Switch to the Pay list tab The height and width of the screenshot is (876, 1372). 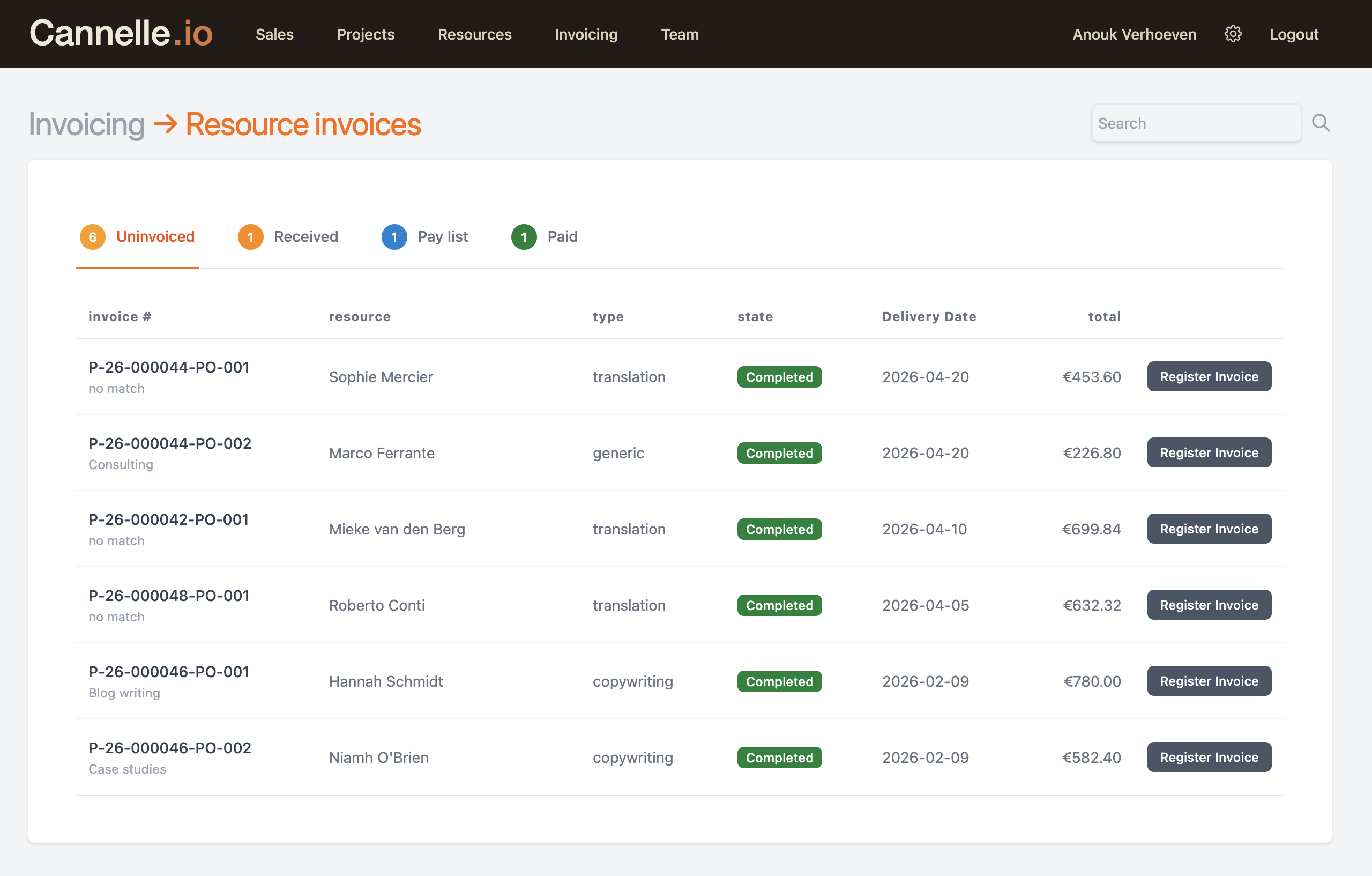(424, 236)
